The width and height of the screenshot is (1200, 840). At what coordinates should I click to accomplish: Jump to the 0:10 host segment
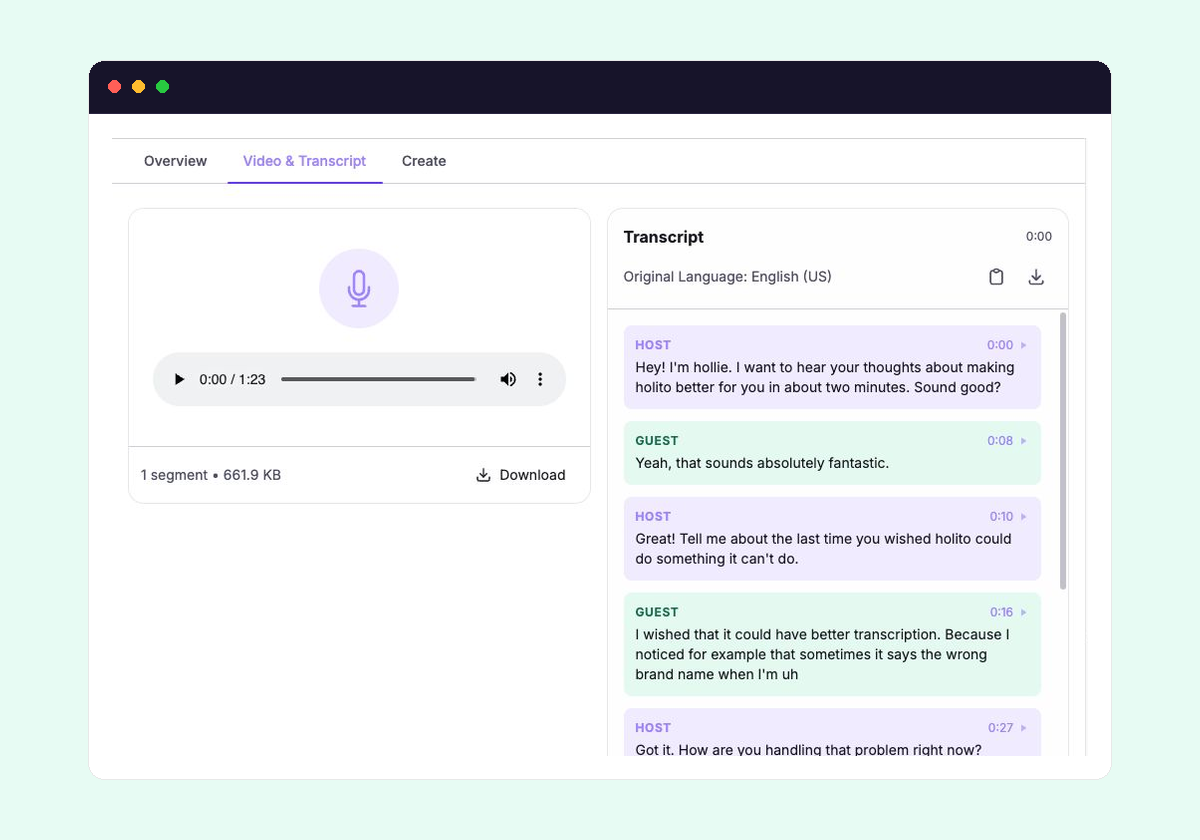click(x=1008, y=516)
